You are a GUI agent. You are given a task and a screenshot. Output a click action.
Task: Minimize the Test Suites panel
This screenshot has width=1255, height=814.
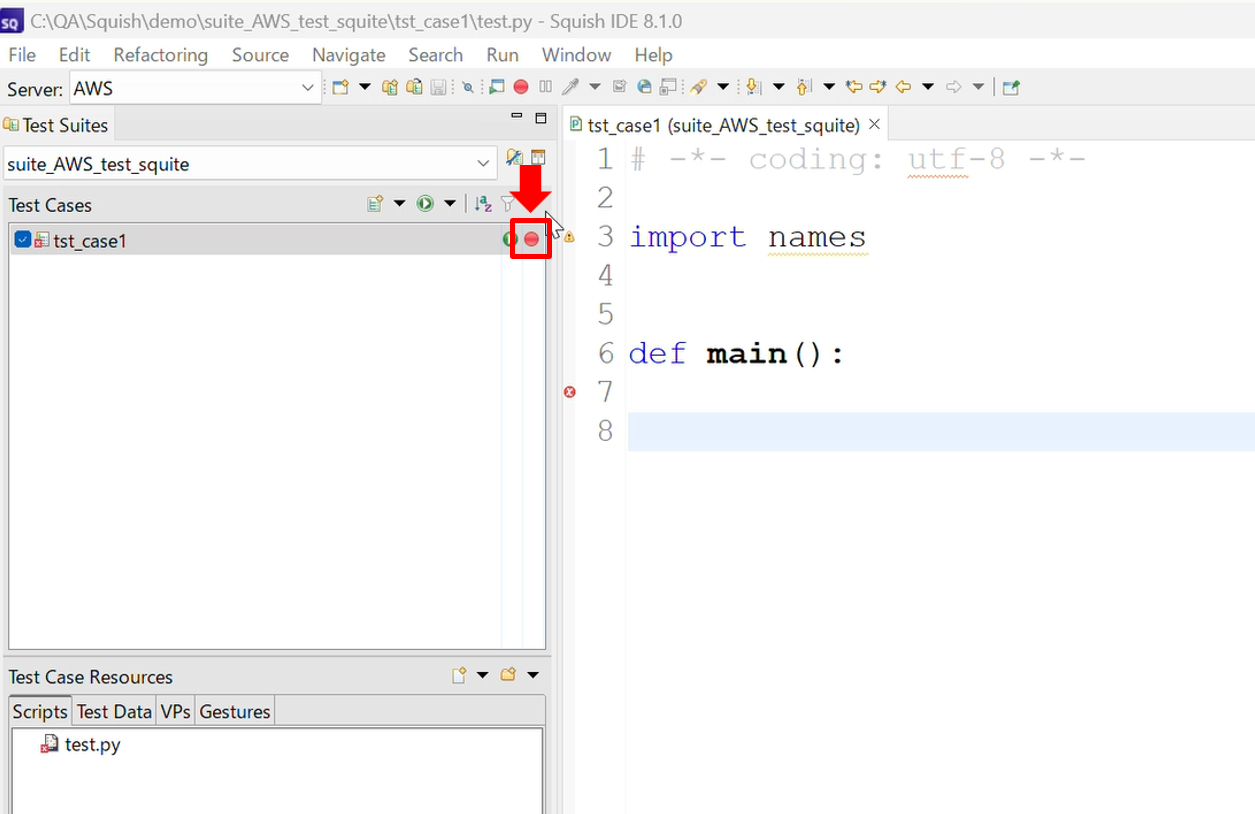point(517,117)
